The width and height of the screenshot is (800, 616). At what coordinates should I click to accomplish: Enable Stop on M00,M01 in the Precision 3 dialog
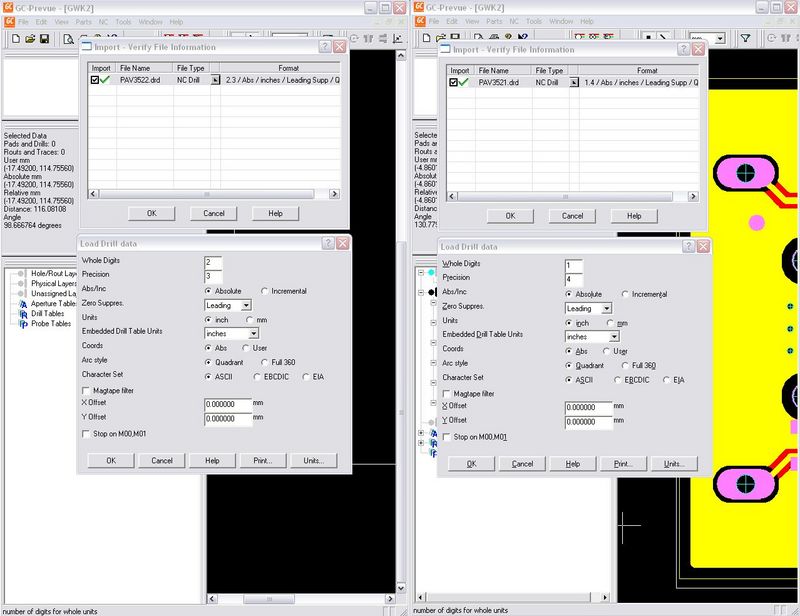point(85,433)
